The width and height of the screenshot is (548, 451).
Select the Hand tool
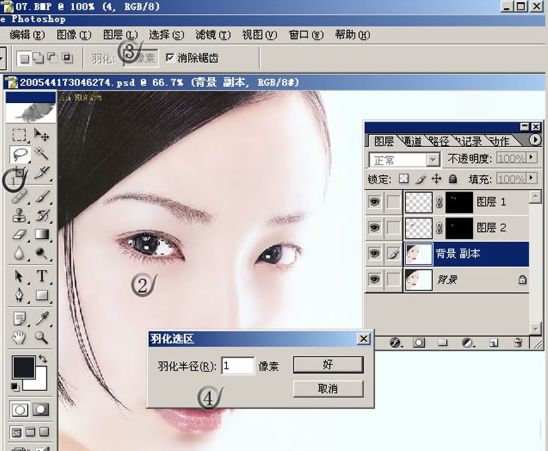click(x=20, y=337)
